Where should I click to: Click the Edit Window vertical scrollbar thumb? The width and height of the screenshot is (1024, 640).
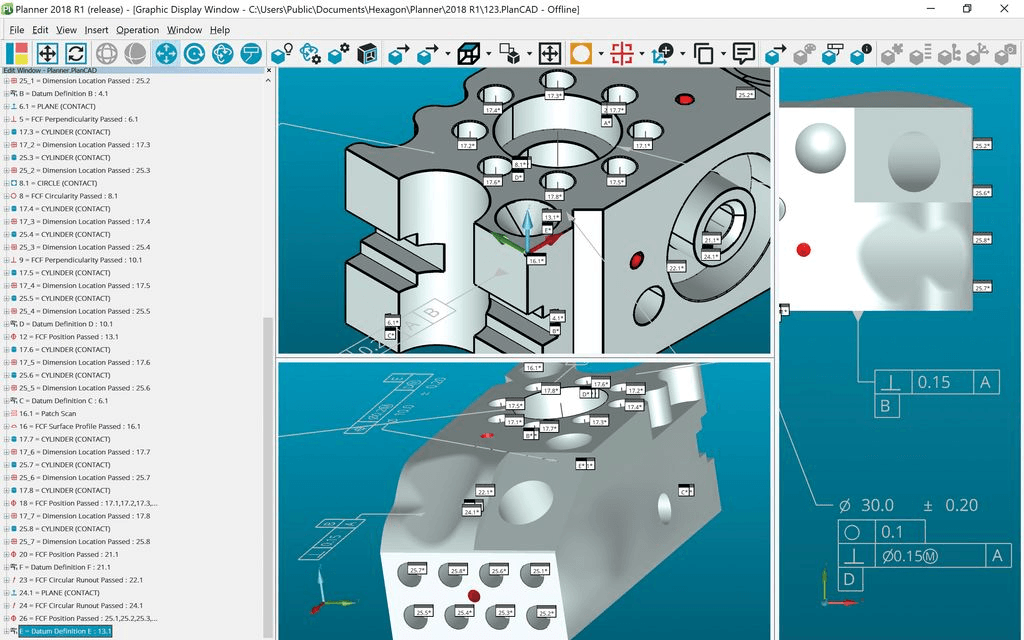268,477
